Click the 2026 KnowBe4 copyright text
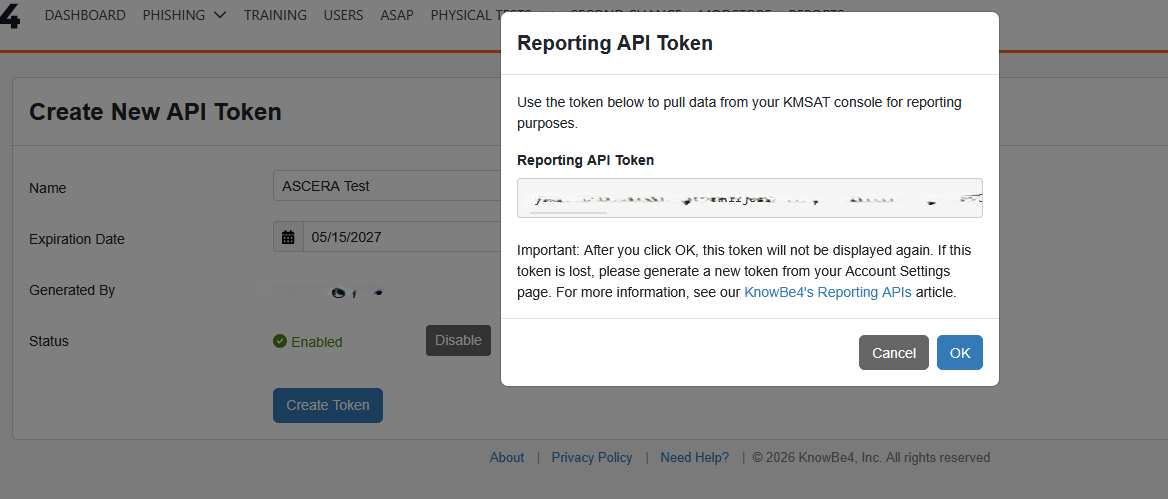The height and width of the screenshot is (499, 1168). coord(871,457)
